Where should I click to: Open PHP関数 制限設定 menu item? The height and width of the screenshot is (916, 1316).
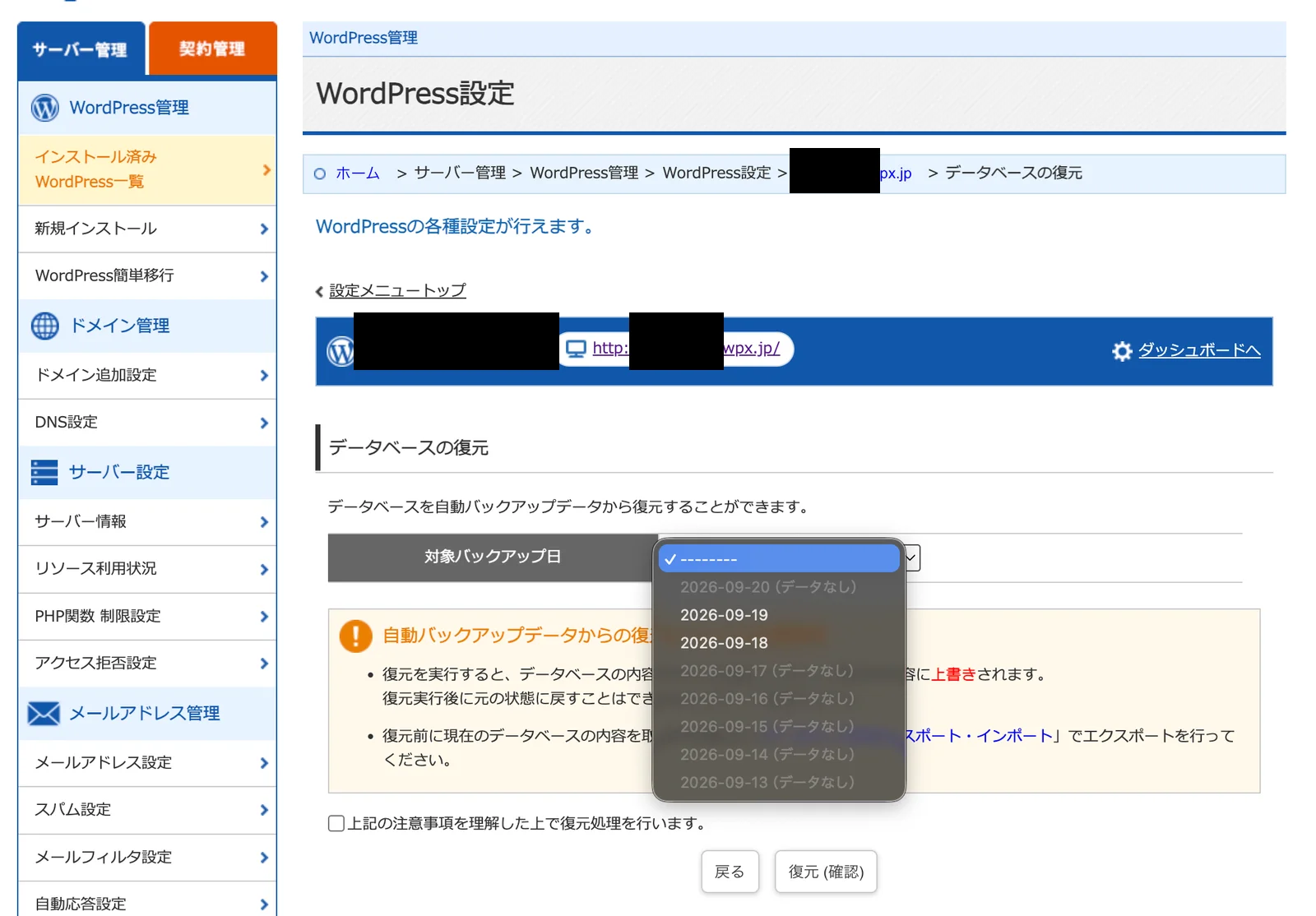point(147,616)
